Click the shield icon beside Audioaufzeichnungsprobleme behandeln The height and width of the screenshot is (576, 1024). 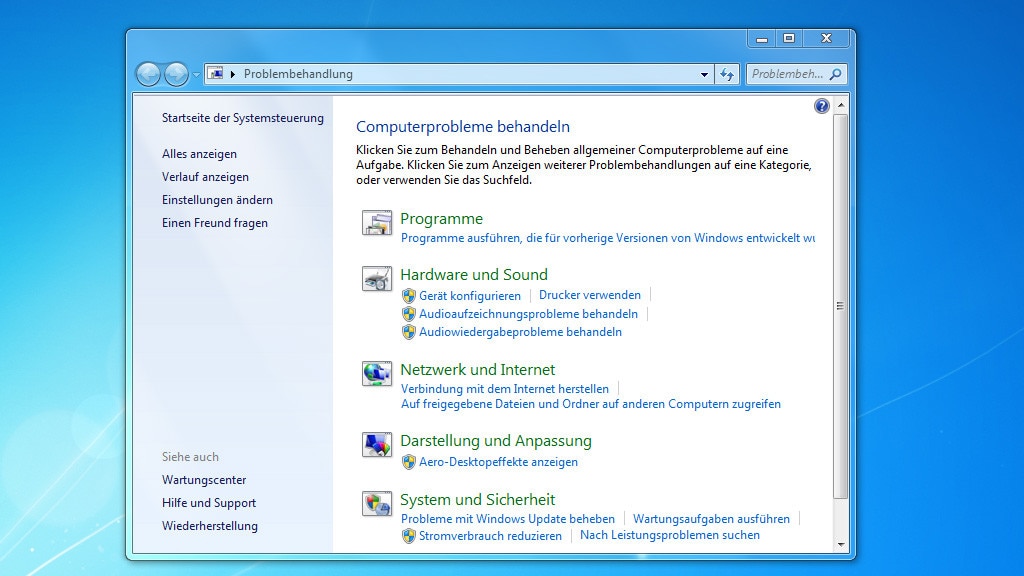tap(409, 314)
